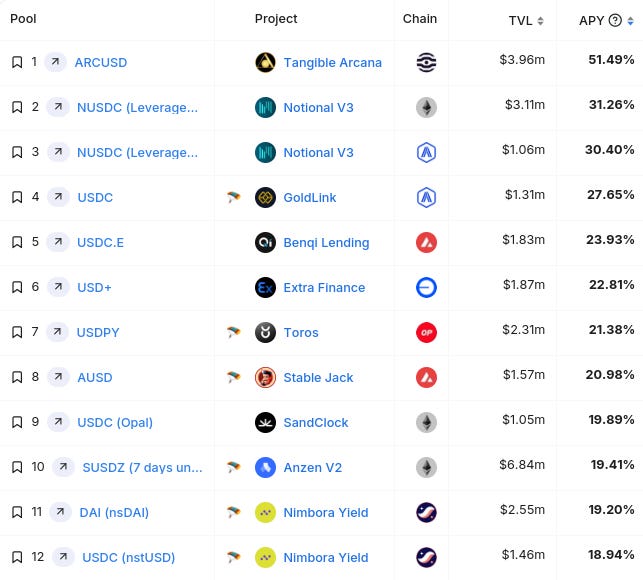The height and width of the screenshot is (580, 643).
Task: Click the $2.55m TVL value
Action: [x=522, y=509]
